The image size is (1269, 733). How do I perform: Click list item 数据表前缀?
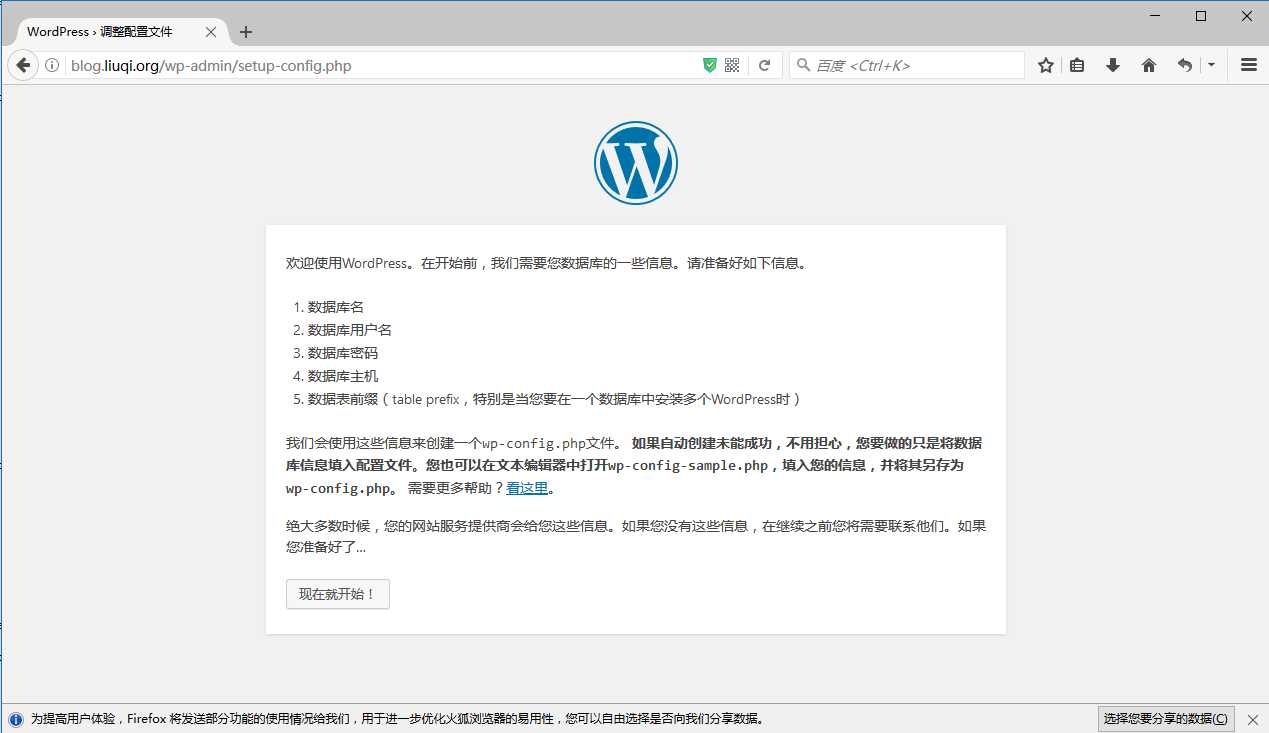click(555, 399)
